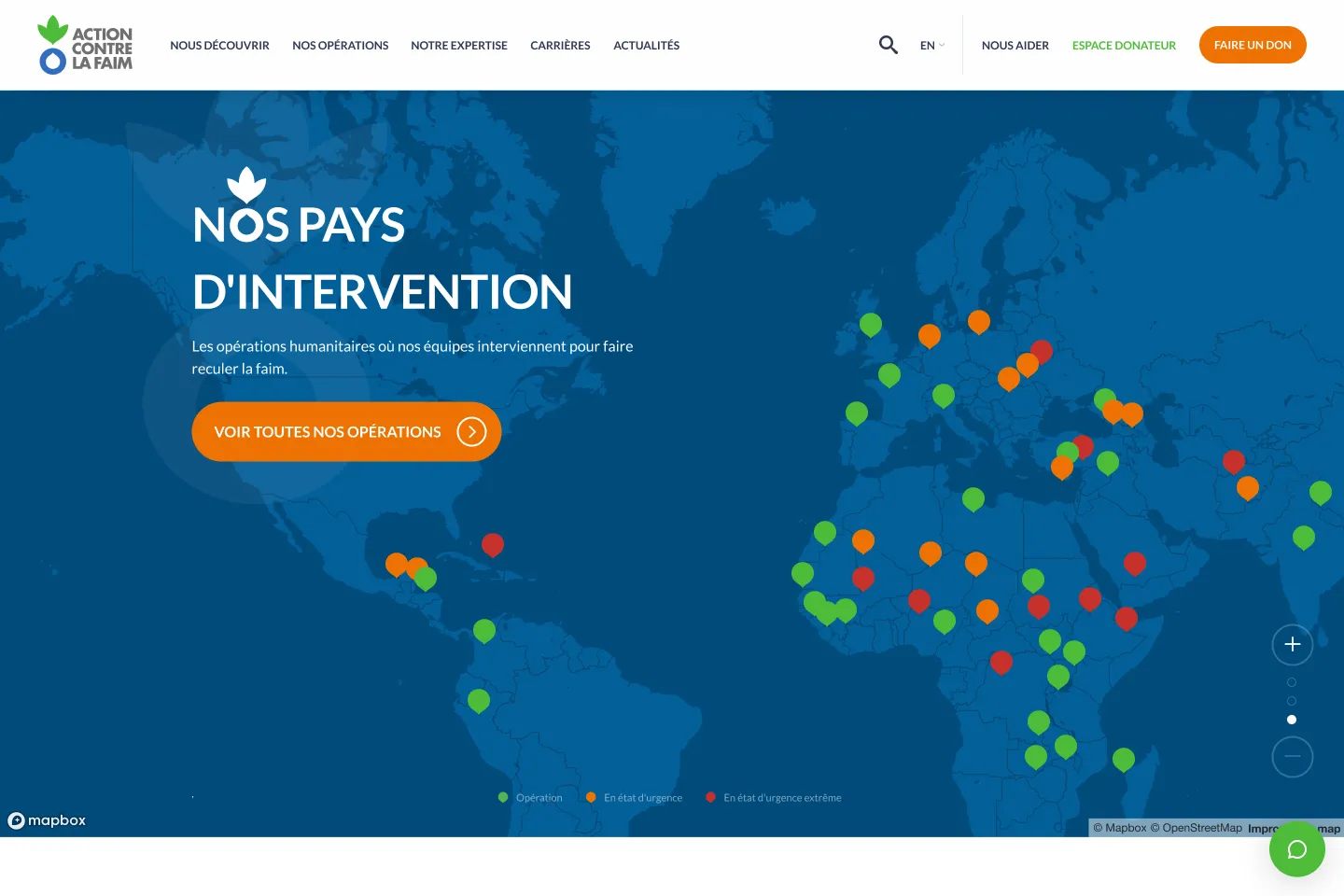Click Voir toutes nos opérations button
The height and width of the screenshot is (896, 1344).
point(346,431)
